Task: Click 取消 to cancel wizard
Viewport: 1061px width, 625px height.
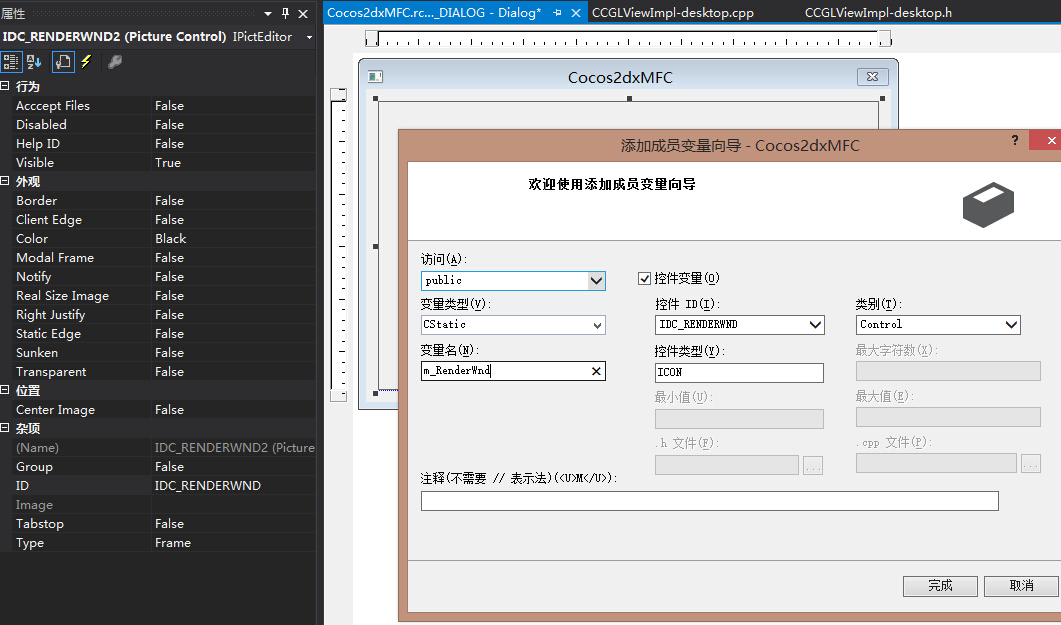Action: tap(1021, 586)
